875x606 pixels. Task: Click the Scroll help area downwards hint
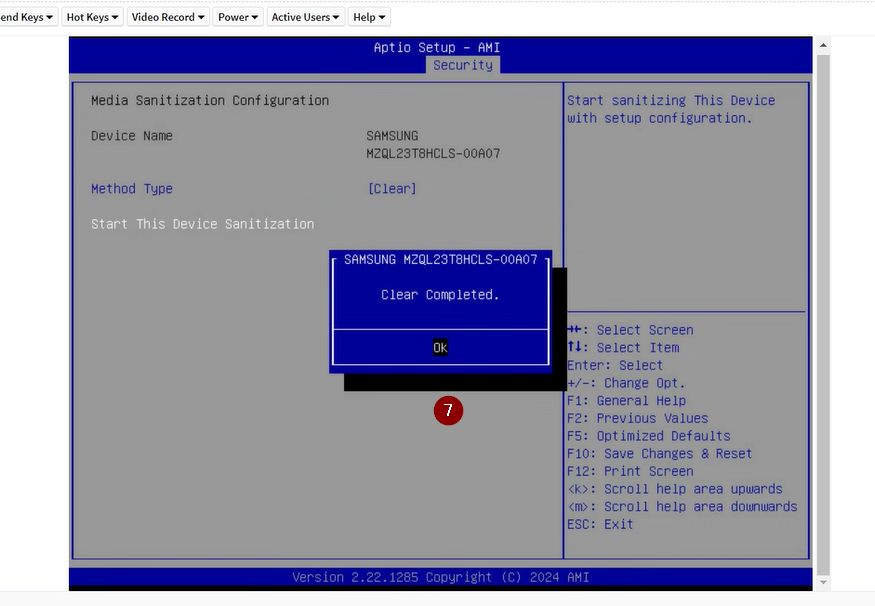pos(682,507)
